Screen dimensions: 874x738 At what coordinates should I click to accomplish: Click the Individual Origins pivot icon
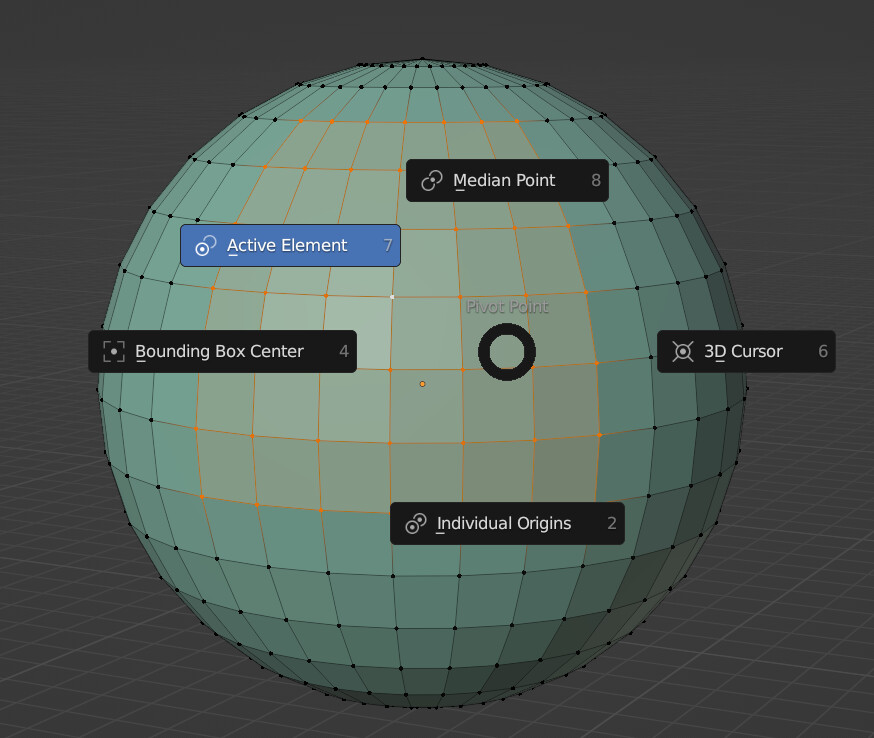(x=415, y=523)
